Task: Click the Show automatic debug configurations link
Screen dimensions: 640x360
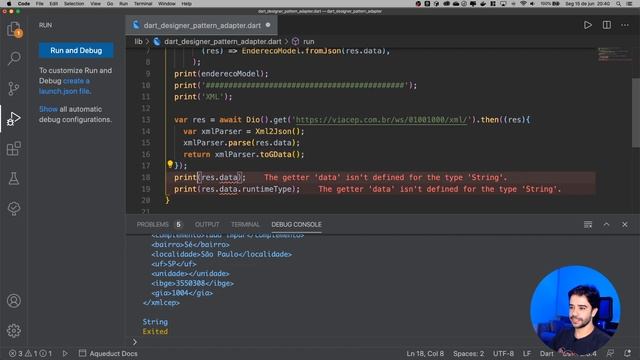Action: coord(48,109)
